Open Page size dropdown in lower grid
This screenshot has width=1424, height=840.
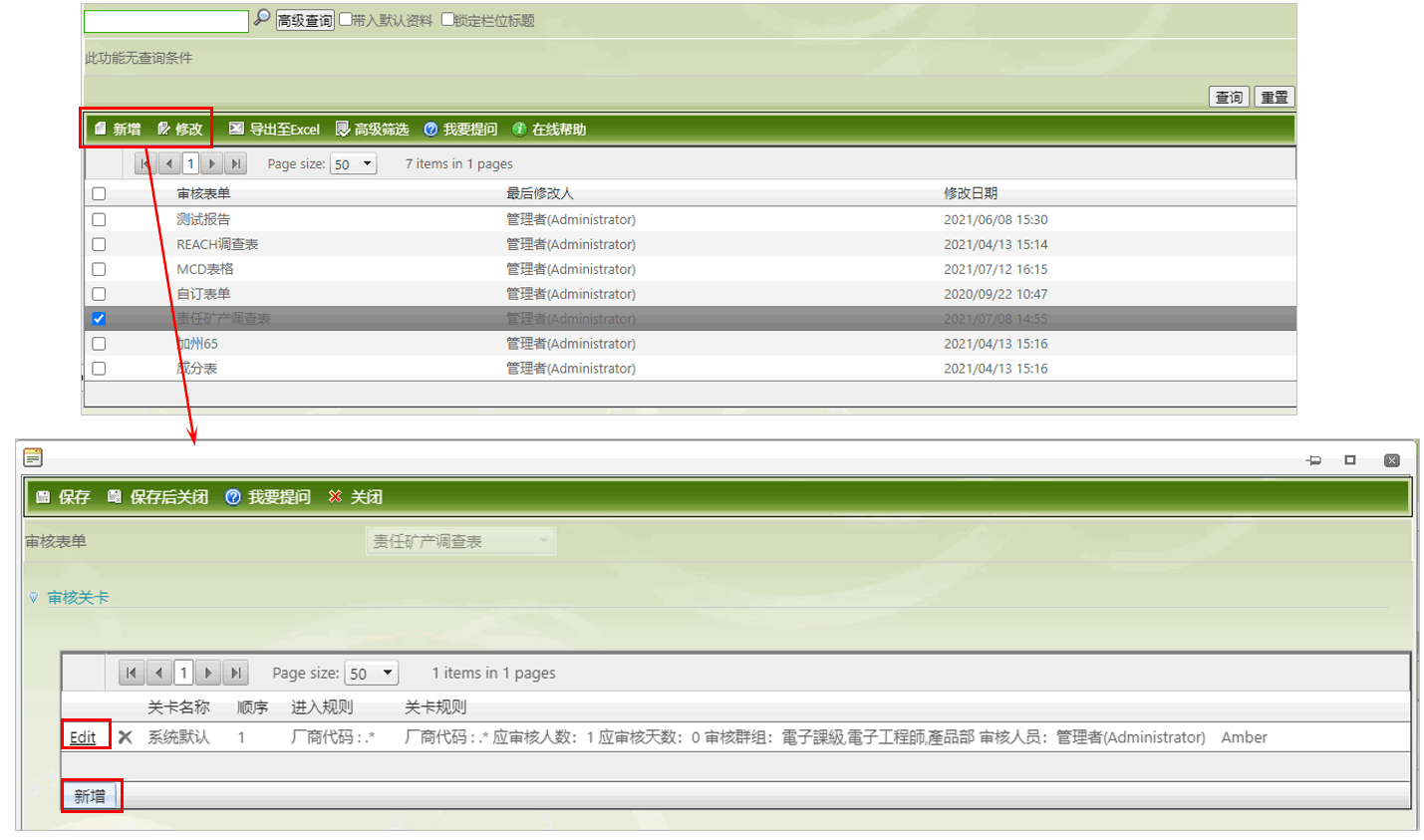[372, 674]
